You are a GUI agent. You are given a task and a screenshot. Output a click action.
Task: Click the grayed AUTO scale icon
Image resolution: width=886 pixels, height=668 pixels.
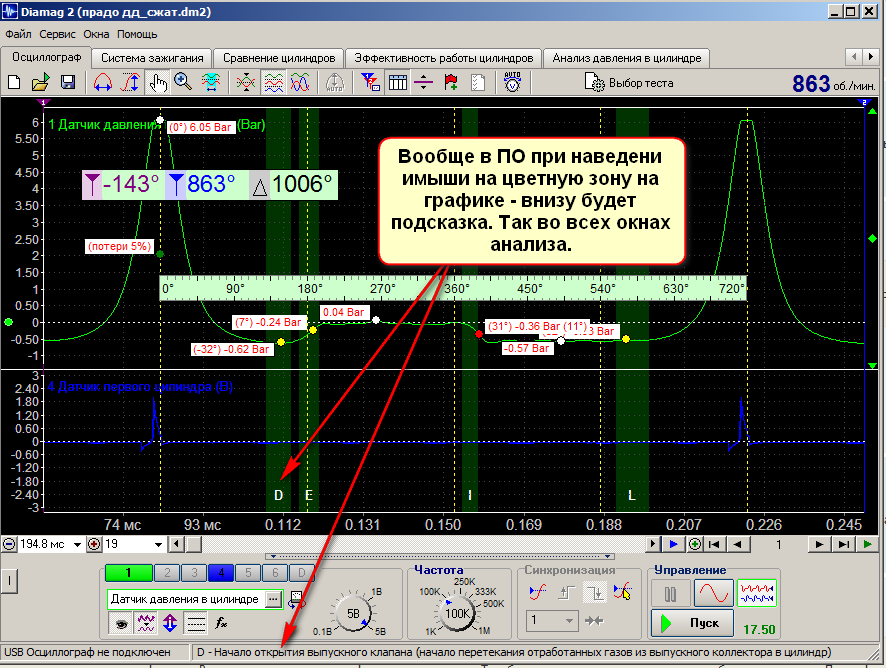tap(335, 83)
